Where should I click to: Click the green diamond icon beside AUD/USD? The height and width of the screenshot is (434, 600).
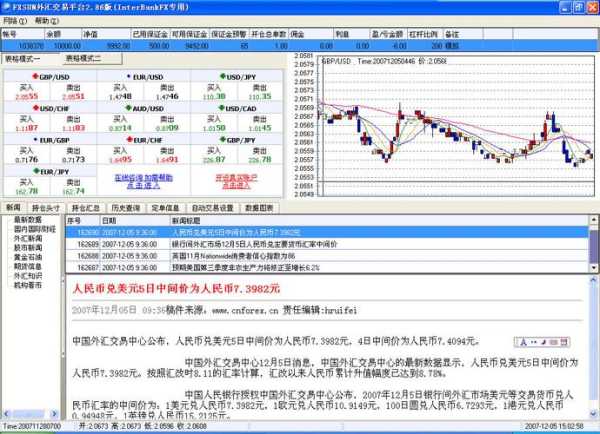[129, 108]
